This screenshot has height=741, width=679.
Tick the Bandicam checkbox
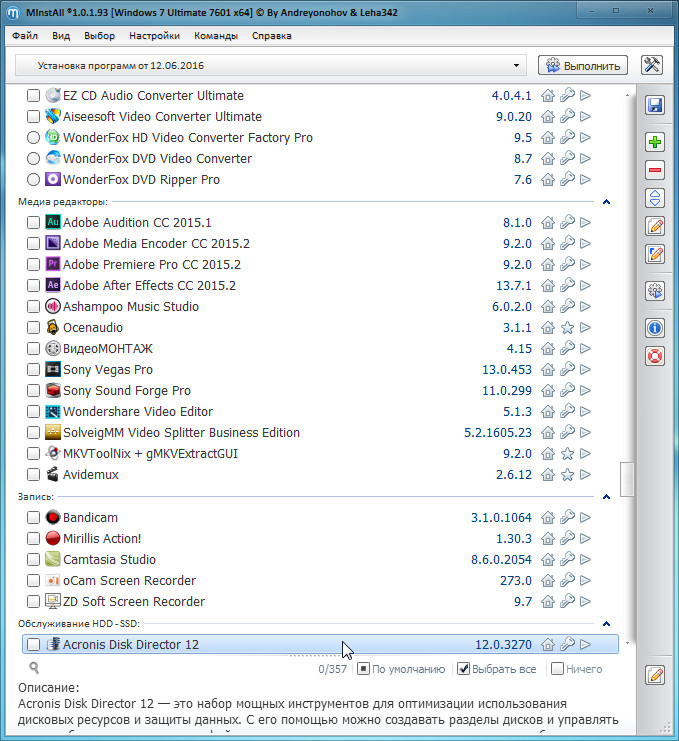(x=33, y=517)
